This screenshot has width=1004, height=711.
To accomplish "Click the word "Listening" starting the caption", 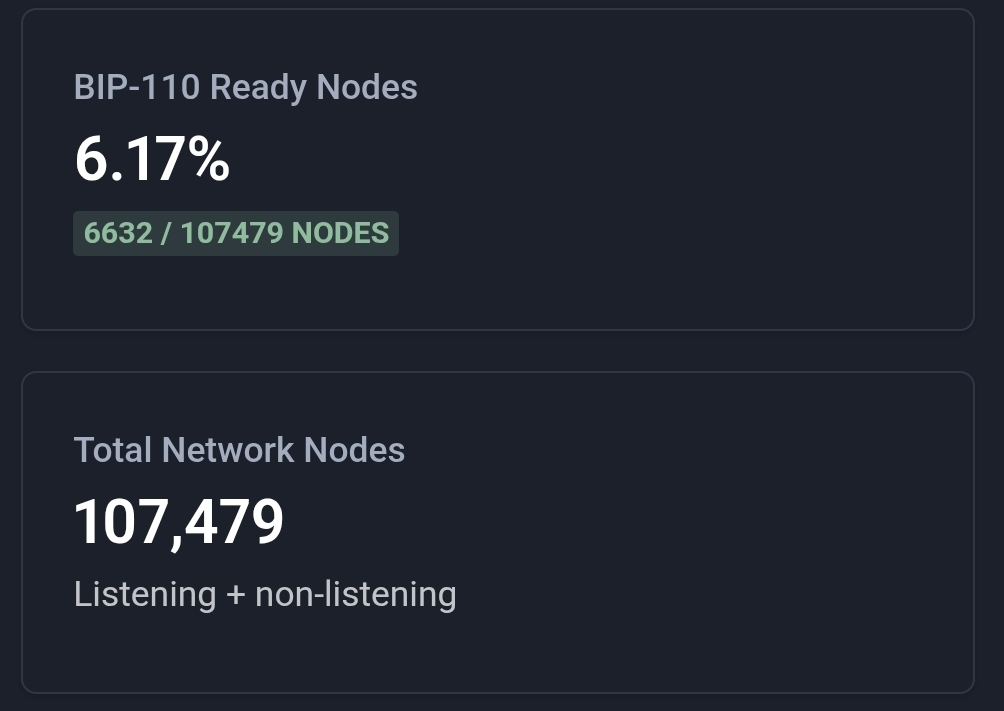I will [x=144, y=594].
